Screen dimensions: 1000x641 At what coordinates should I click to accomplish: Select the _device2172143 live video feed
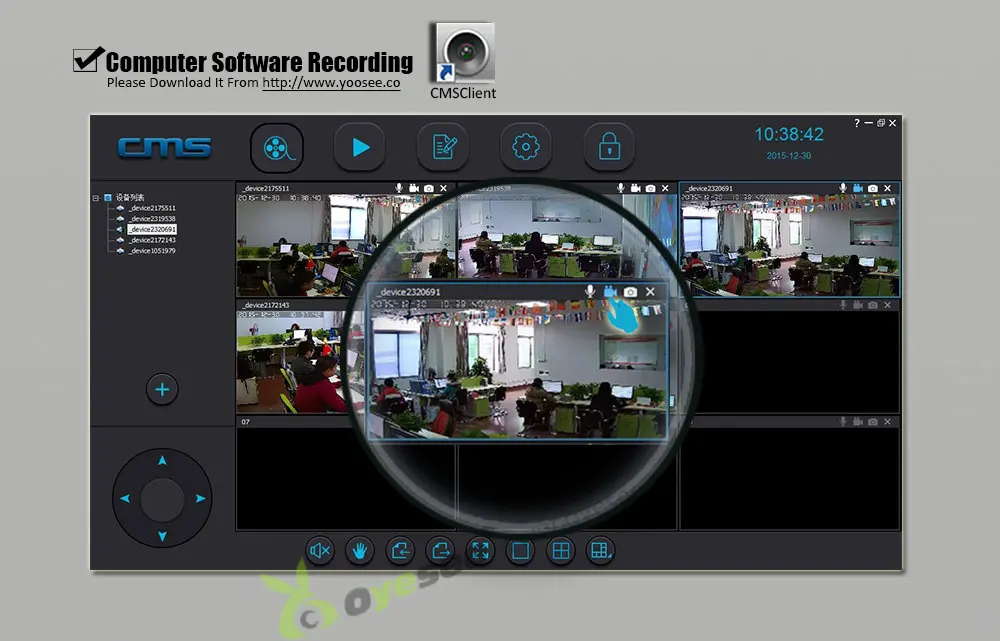pyautogui.click(x=293, y=362)
